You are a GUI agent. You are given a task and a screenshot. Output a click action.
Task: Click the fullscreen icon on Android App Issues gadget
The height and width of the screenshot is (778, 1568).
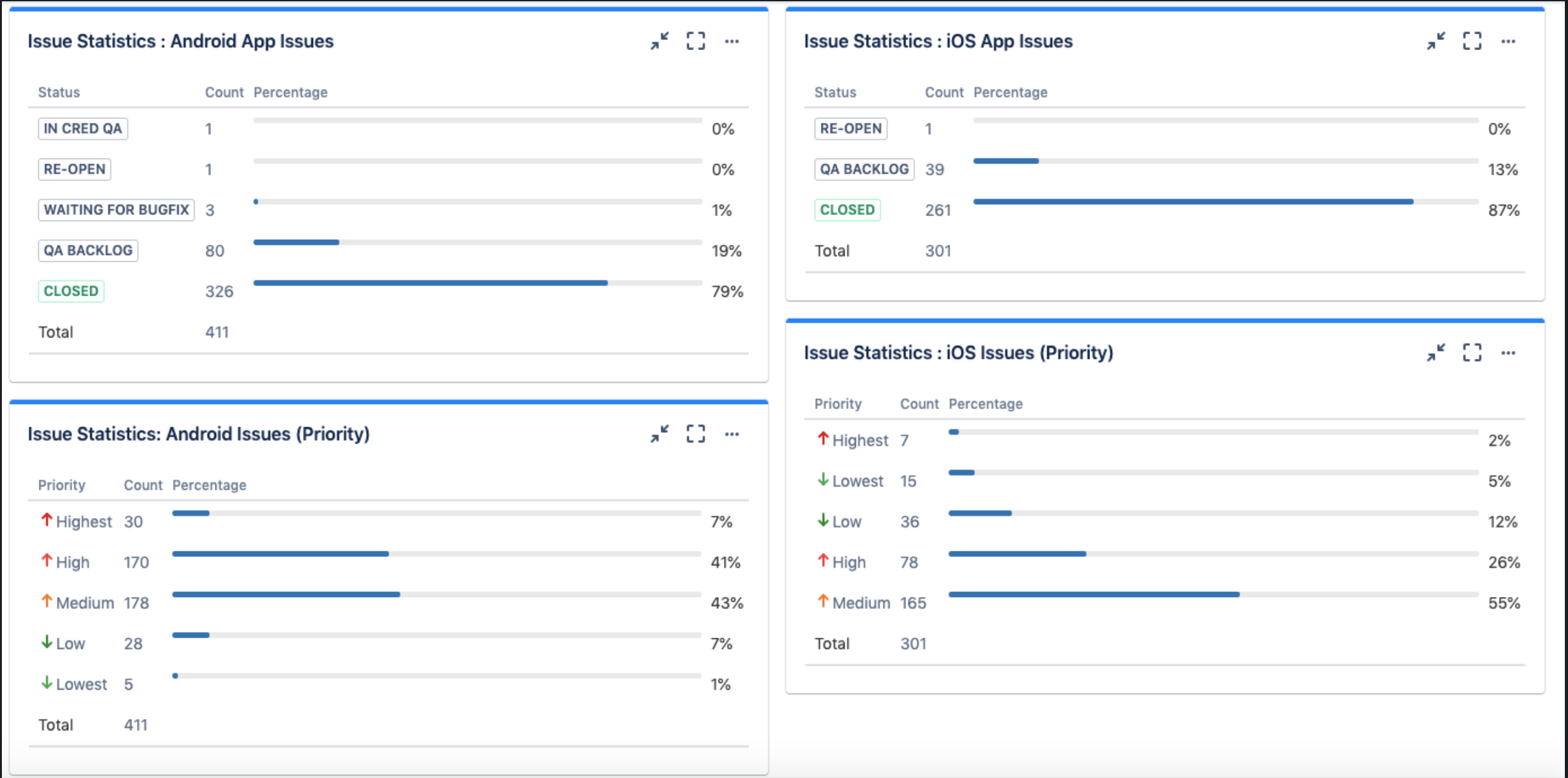coord(694,41)
